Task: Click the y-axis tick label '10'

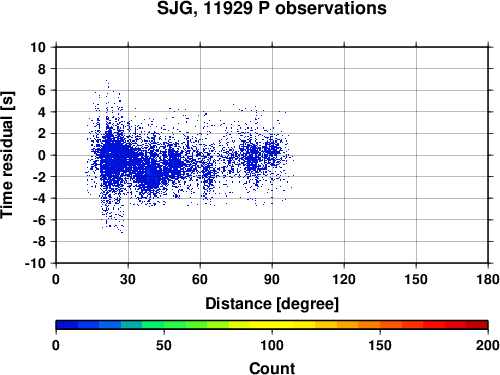Action: point(38,47)
